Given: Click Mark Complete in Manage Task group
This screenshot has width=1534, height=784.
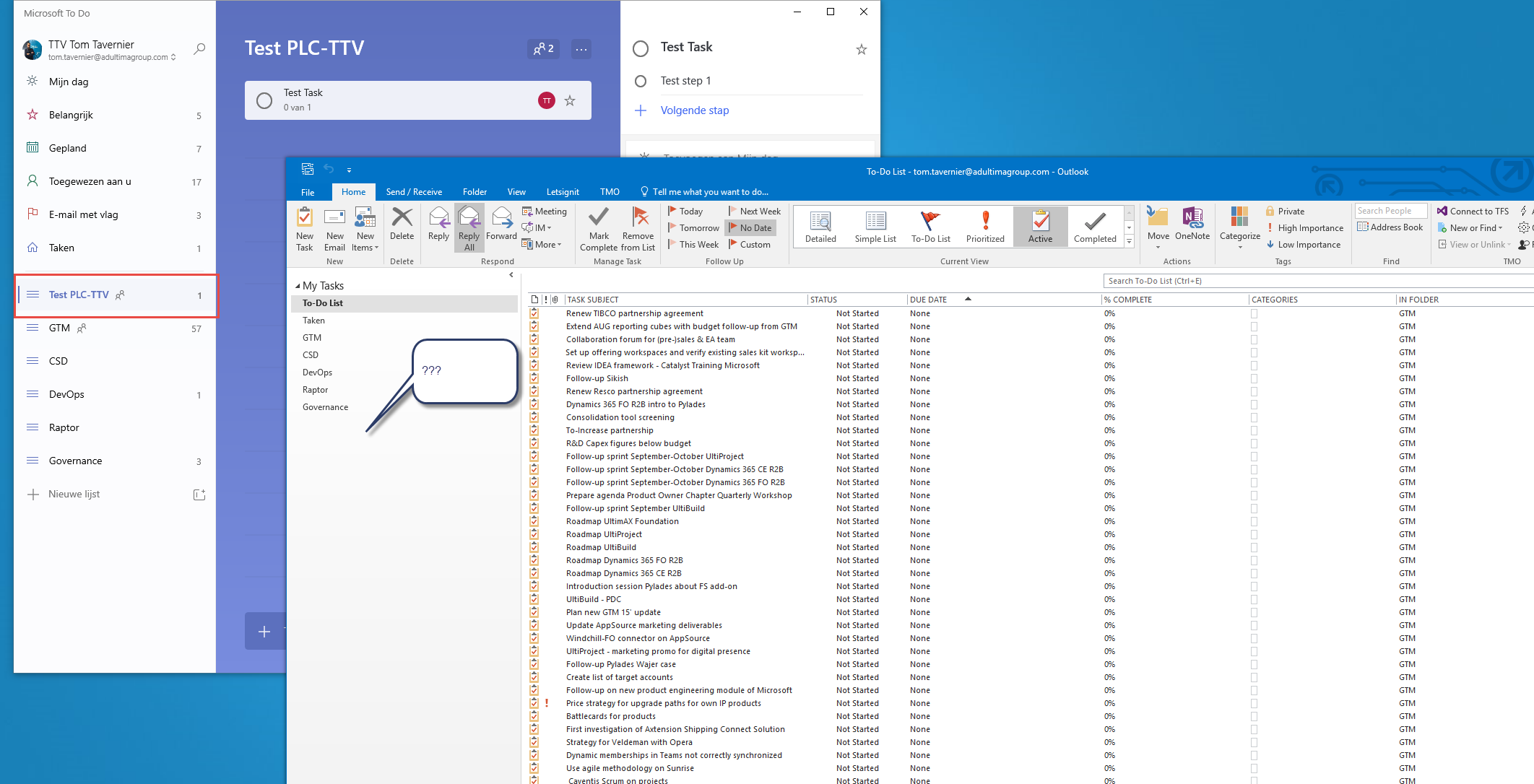Looking at the screenshot, I should pyautogui.click(x=599, y=230).
